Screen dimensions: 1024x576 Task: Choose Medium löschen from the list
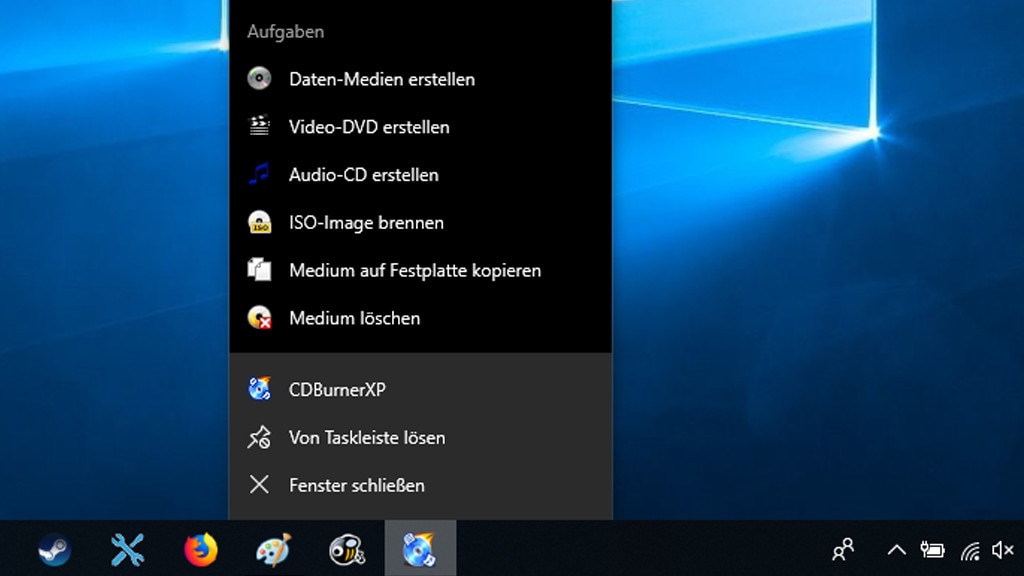coord(421,317)
